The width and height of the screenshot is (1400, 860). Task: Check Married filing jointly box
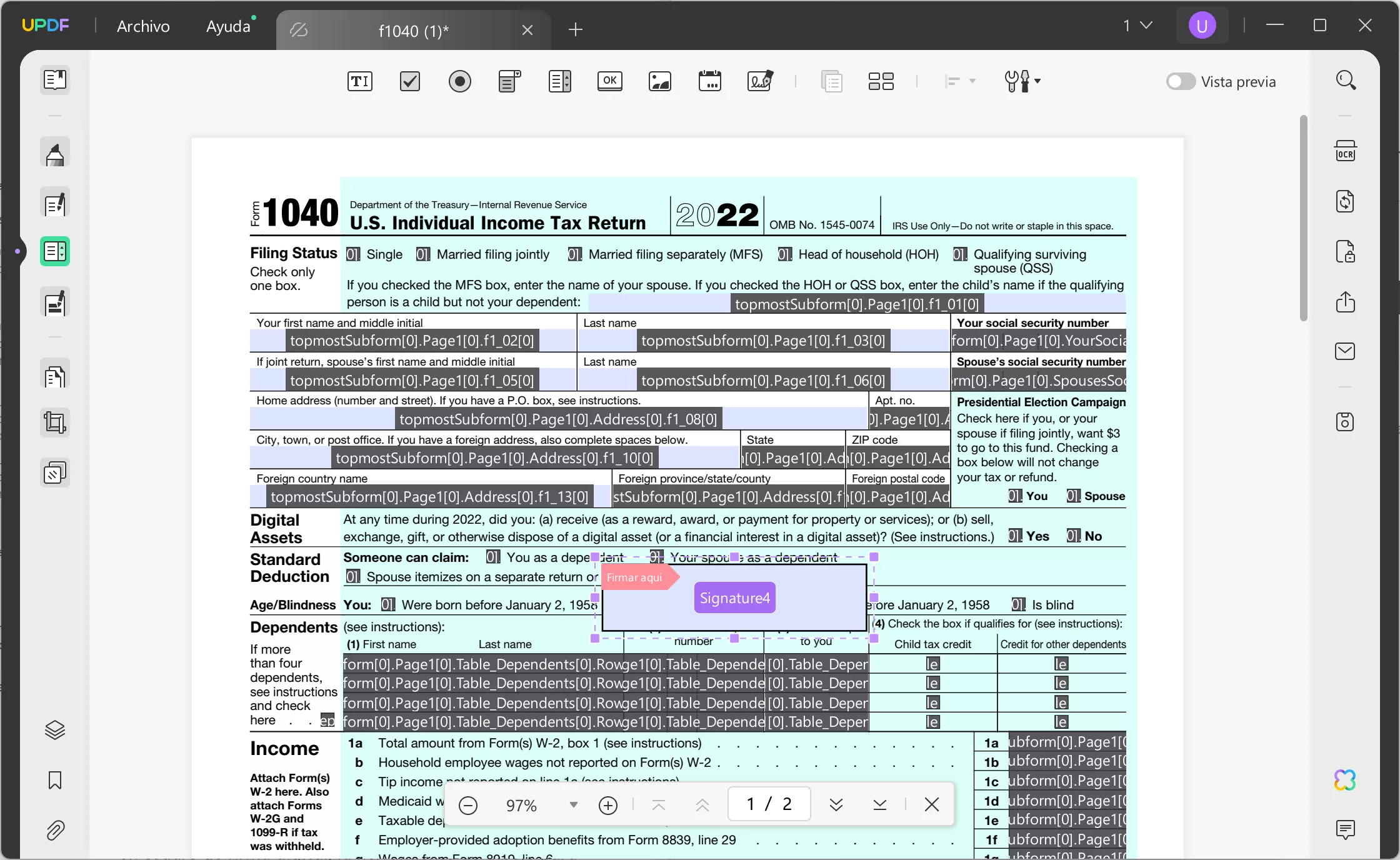(423, 254)
